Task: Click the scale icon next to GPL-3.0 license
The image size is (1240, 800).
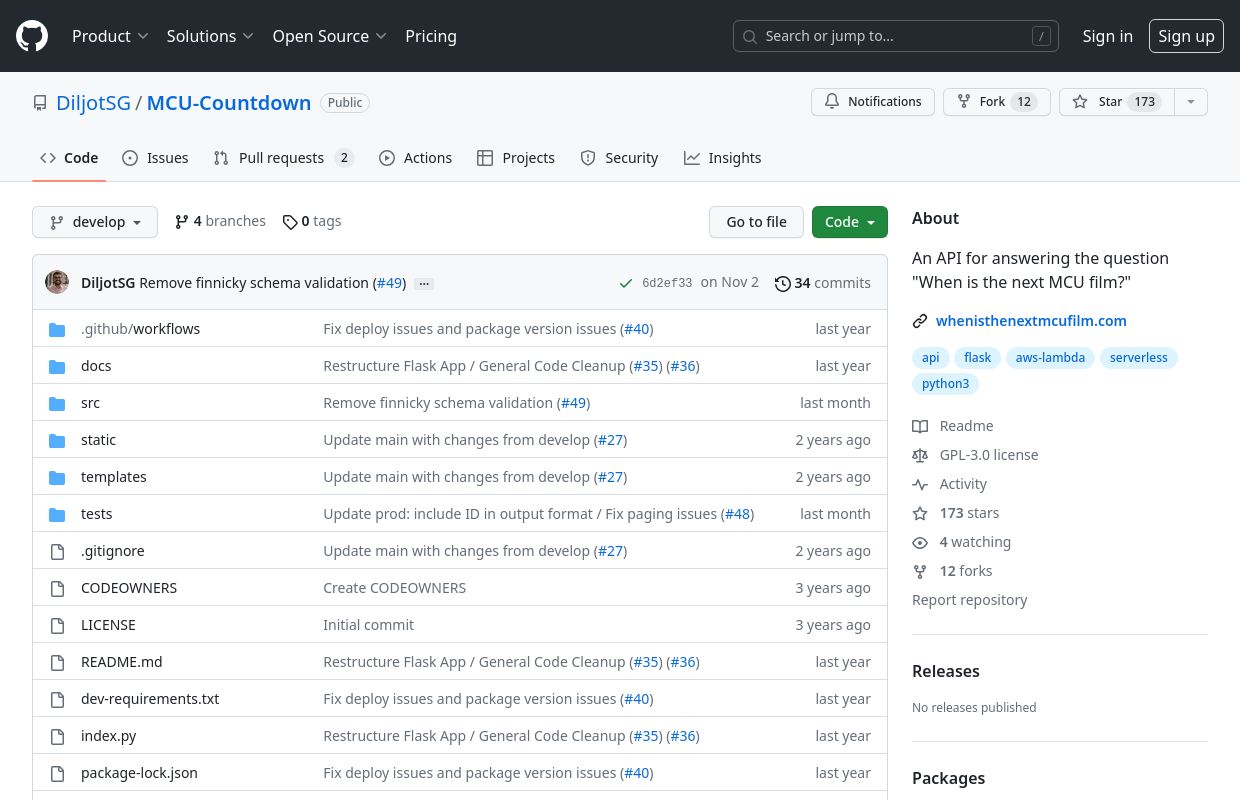Action: [920, 455]
